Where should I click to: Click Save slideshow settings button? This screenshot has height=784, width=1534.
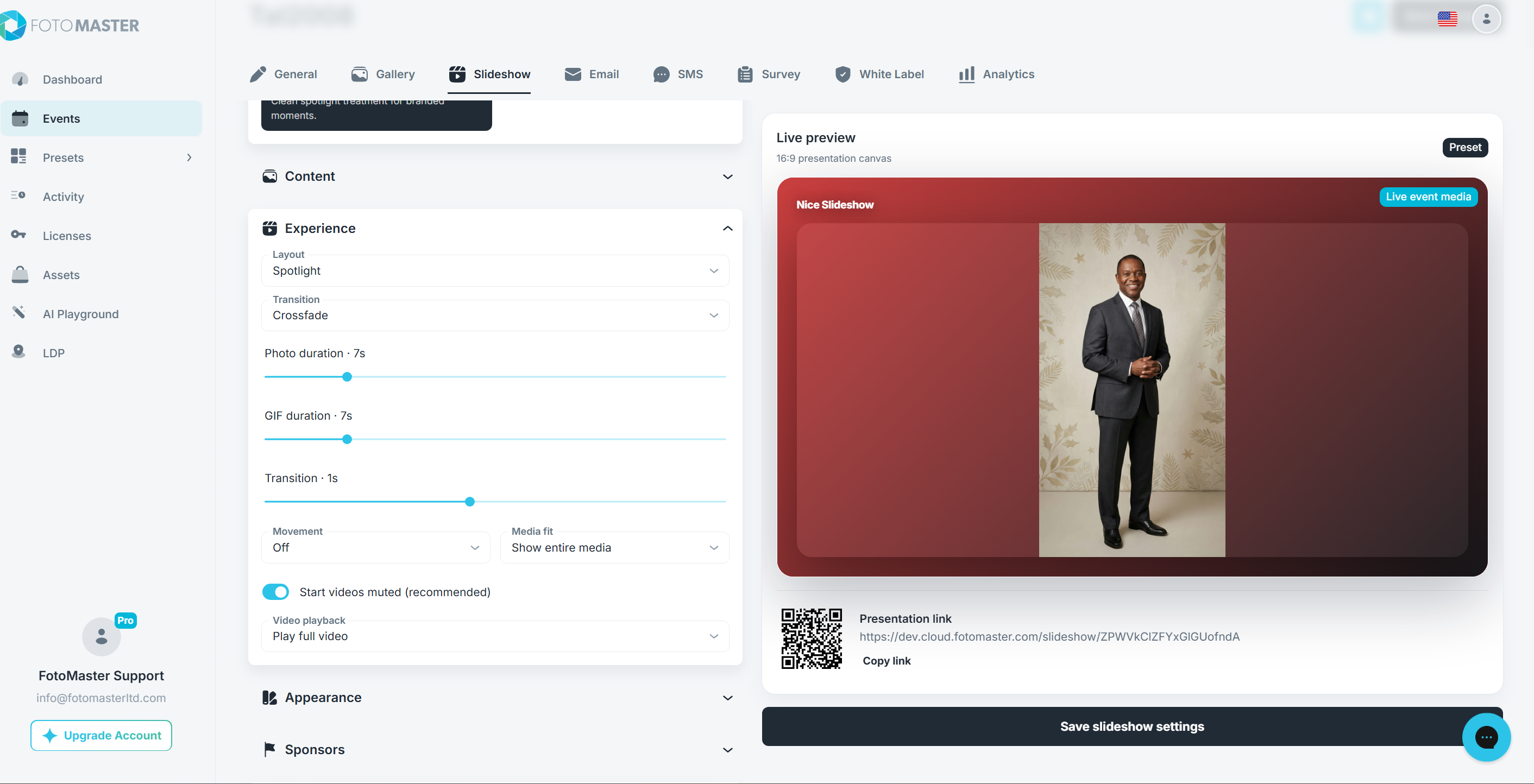click(1131, 726)
